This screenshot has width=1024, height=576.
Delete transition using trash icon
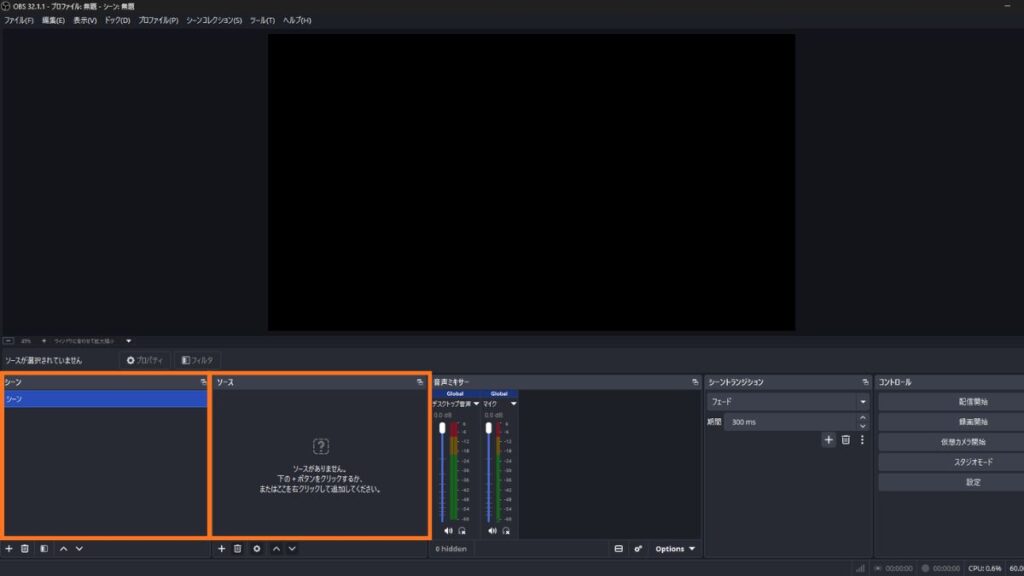(x=845, y=439)
